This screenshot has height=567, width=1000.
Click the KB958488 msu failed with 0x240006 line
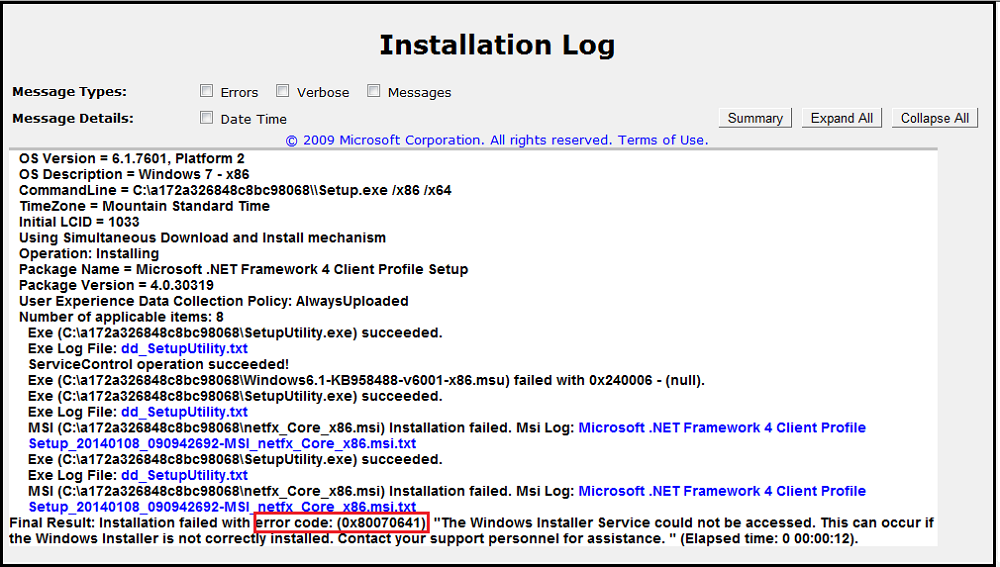366,381
